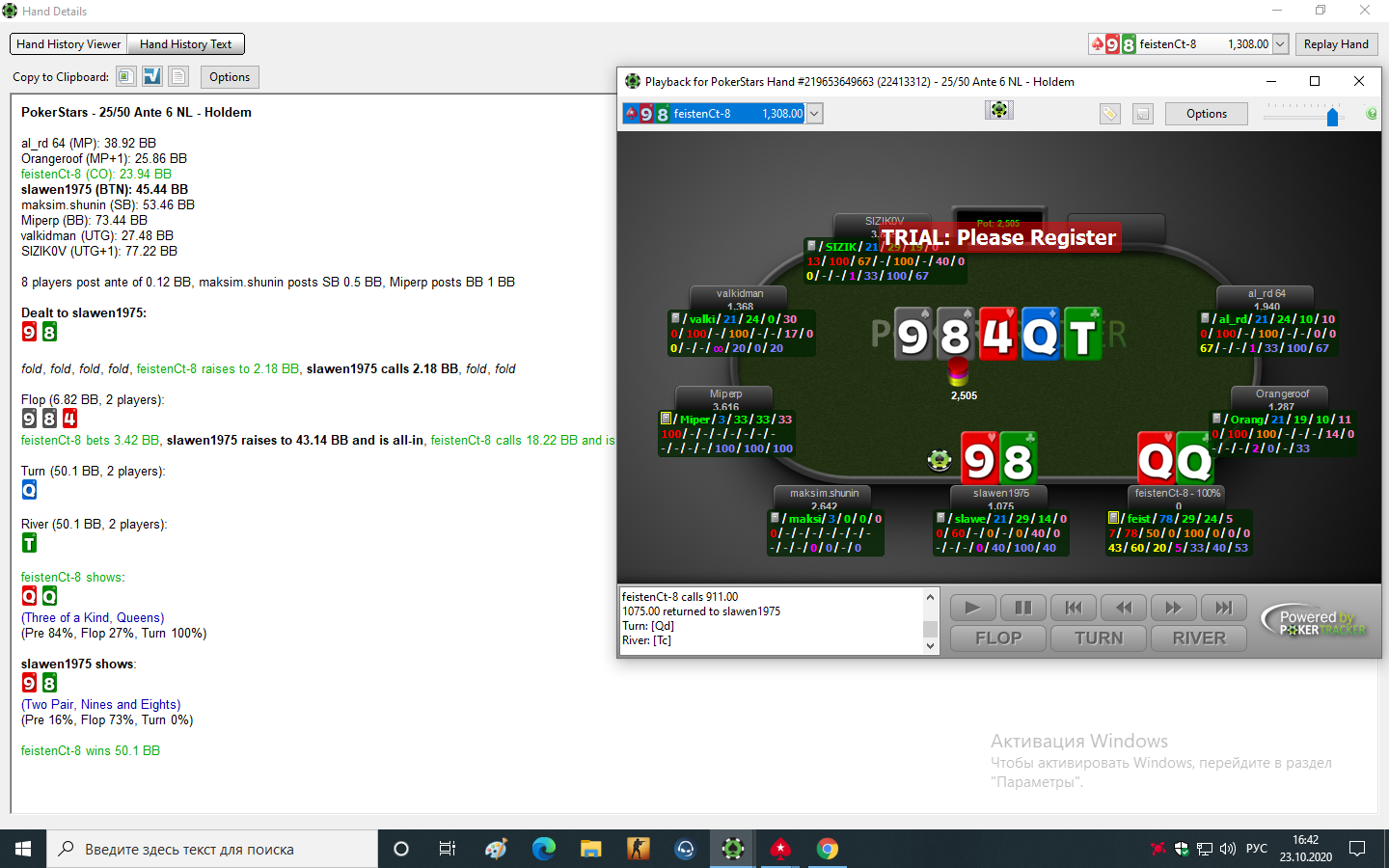Open note icon for player maksi

pos(775,517)
